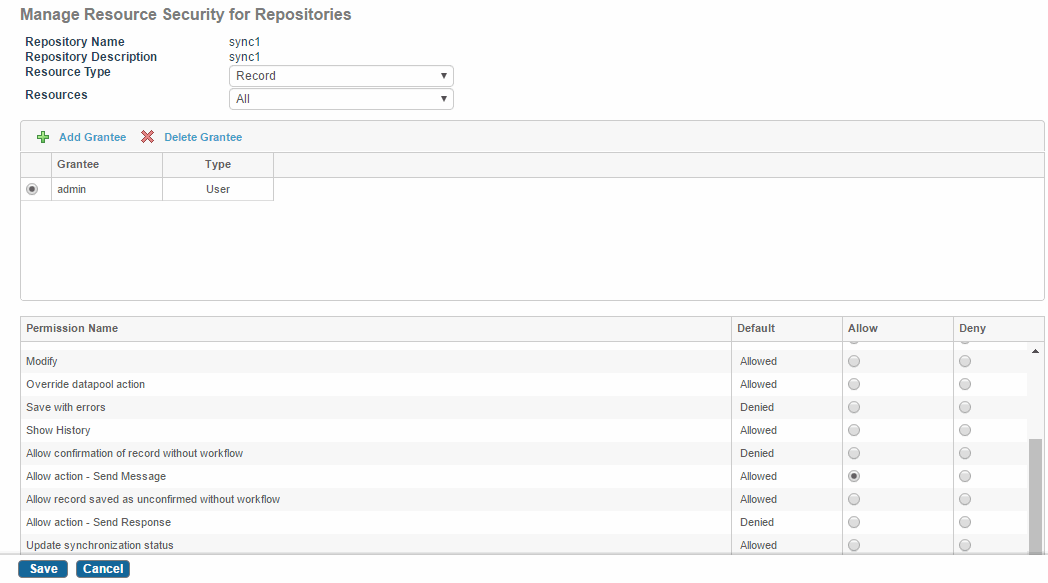Image resolution: width=1048 pixels, height=583 pixels.
Task: Select the admin grantee radio button
Action: pos(32,189)
